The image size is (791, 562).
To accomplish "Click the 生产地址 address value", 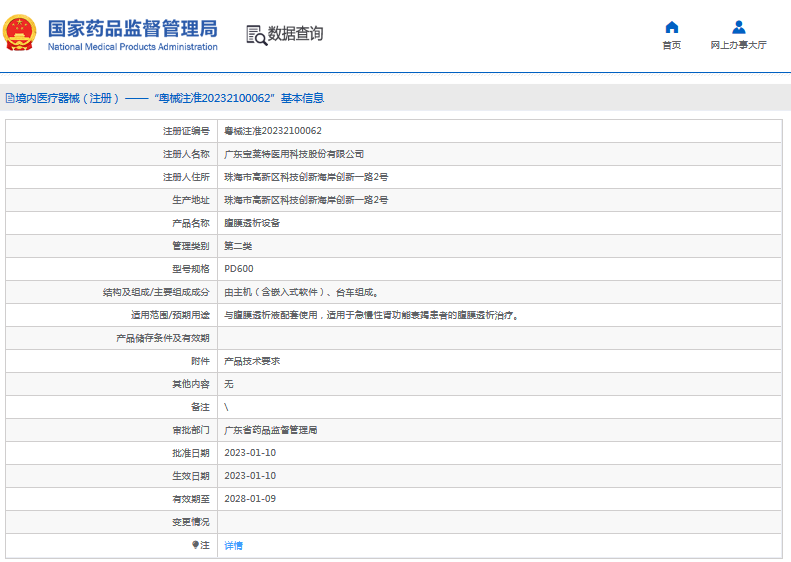I will point(306,200).
